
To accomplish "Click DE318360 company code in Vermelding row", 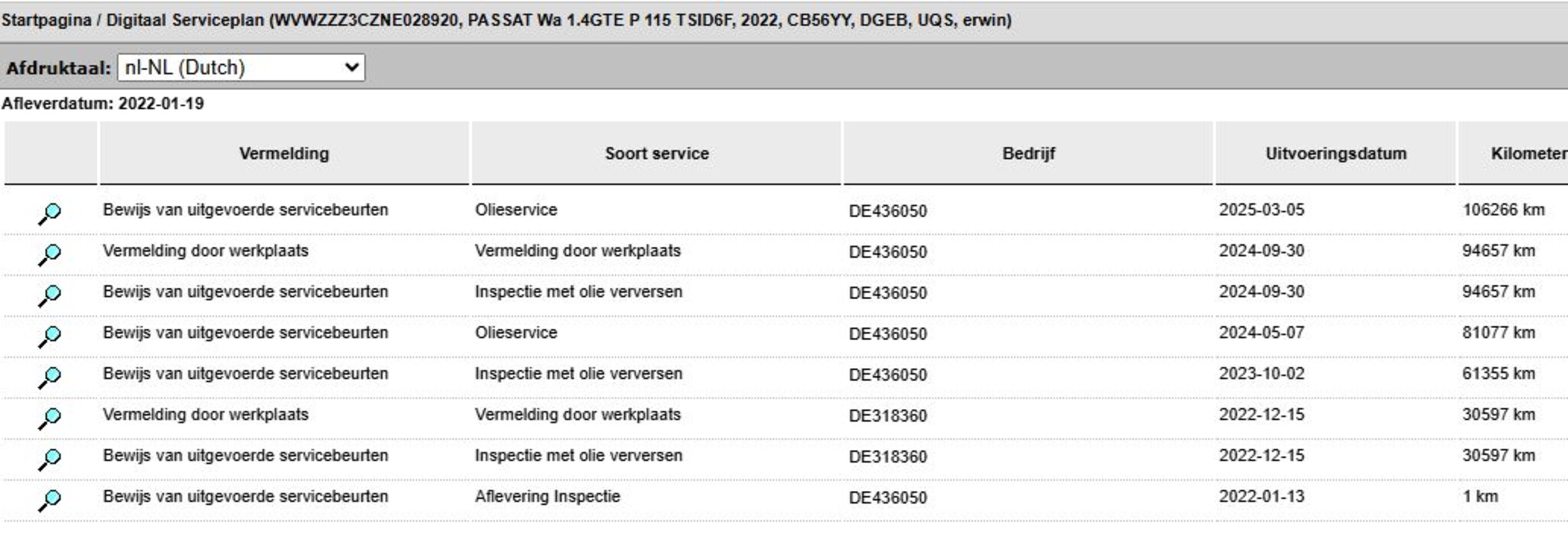I will [887, 416].
